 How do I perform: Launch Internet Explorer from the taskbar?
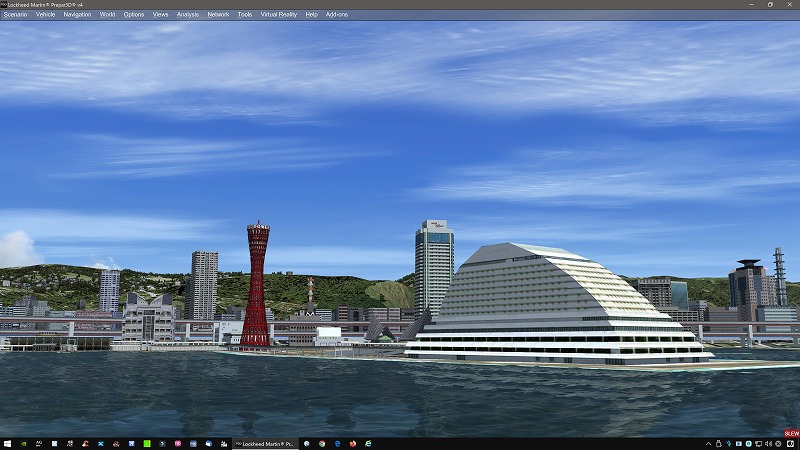[x=368, y=444]
